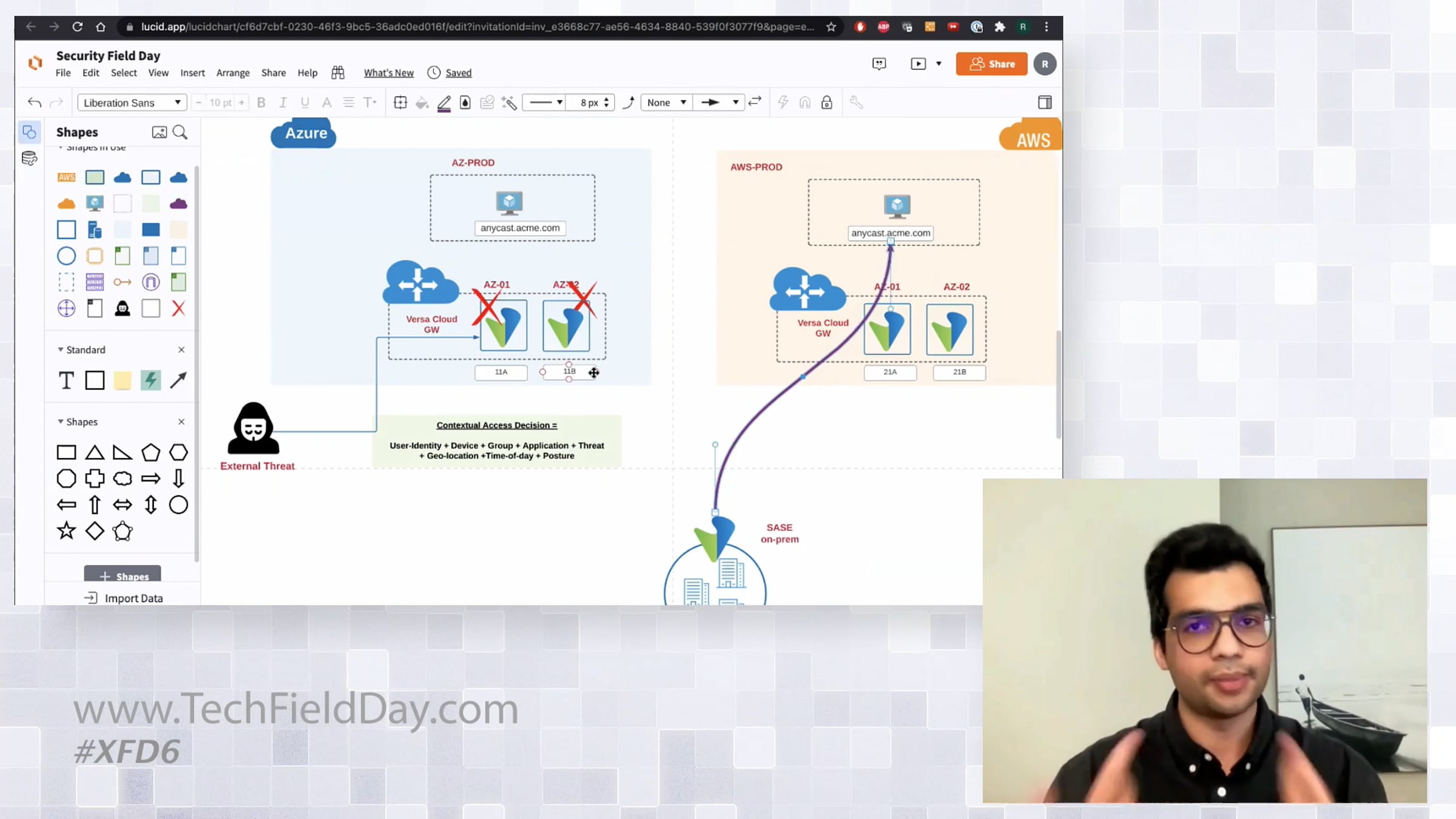The width and height of the screenshot is (1456, 819).
Task: Open the Arrange menu
Action: point(232,73)
